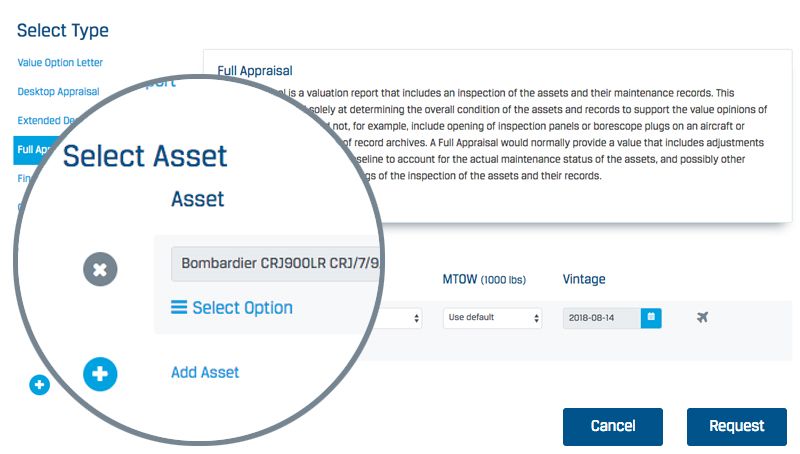800x454 pixels.
Task: Click the large magnified blue plus icon
Action: tap(100, 373)
